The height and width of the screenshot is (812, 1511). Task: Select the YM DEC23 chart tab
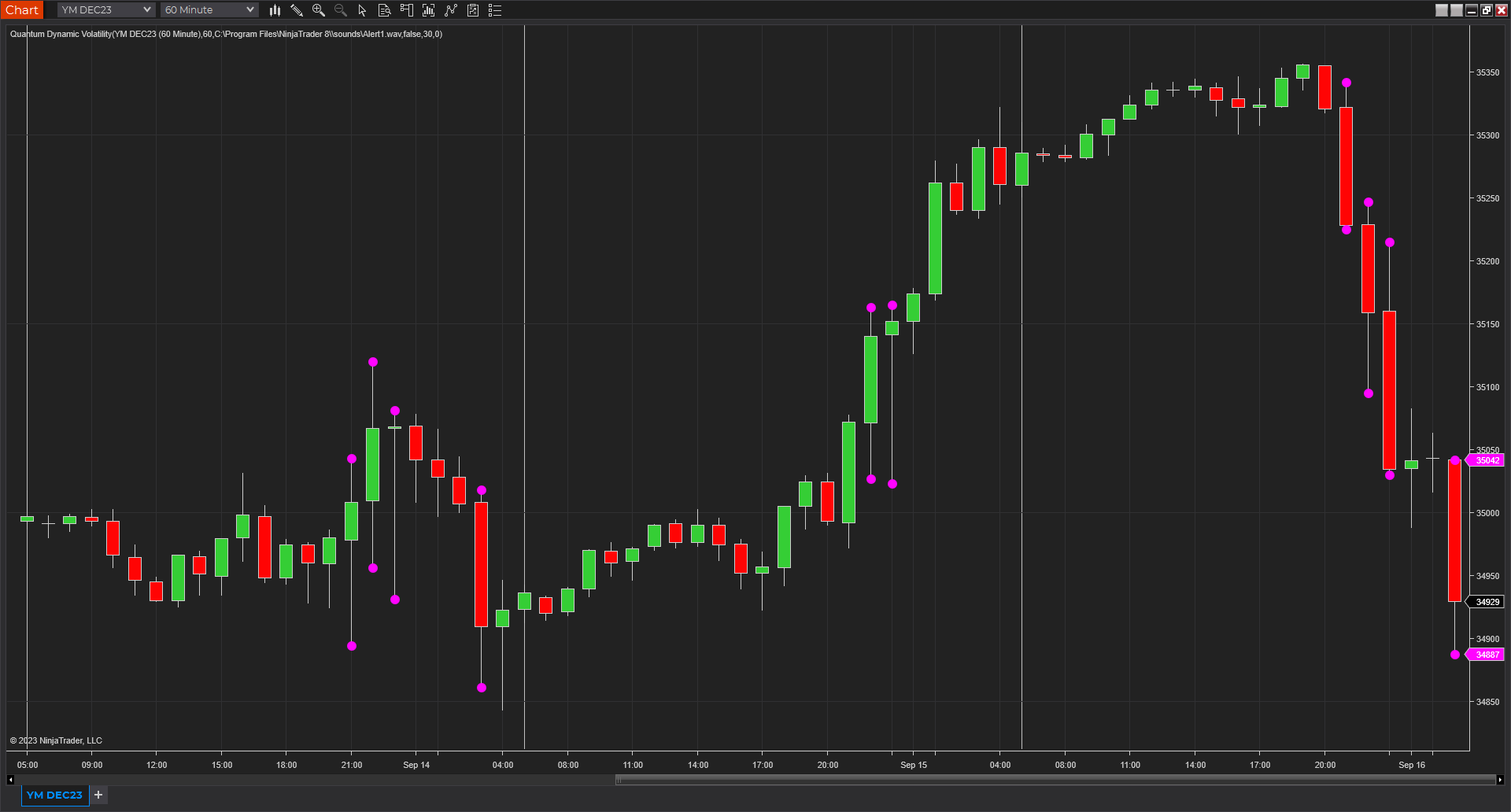[x=54, y=795]
